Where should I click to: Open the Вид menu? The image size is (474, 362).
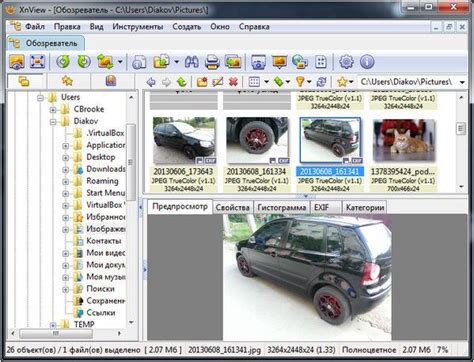tap(96, 27)
